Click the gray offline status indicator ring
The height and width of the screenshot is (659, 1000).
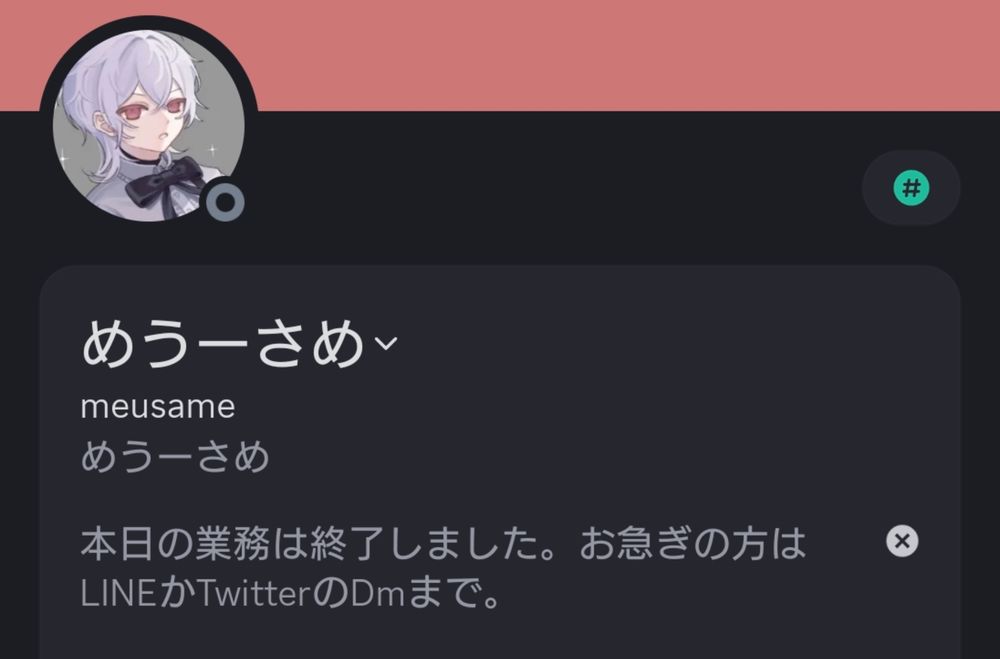click(226, 202)
